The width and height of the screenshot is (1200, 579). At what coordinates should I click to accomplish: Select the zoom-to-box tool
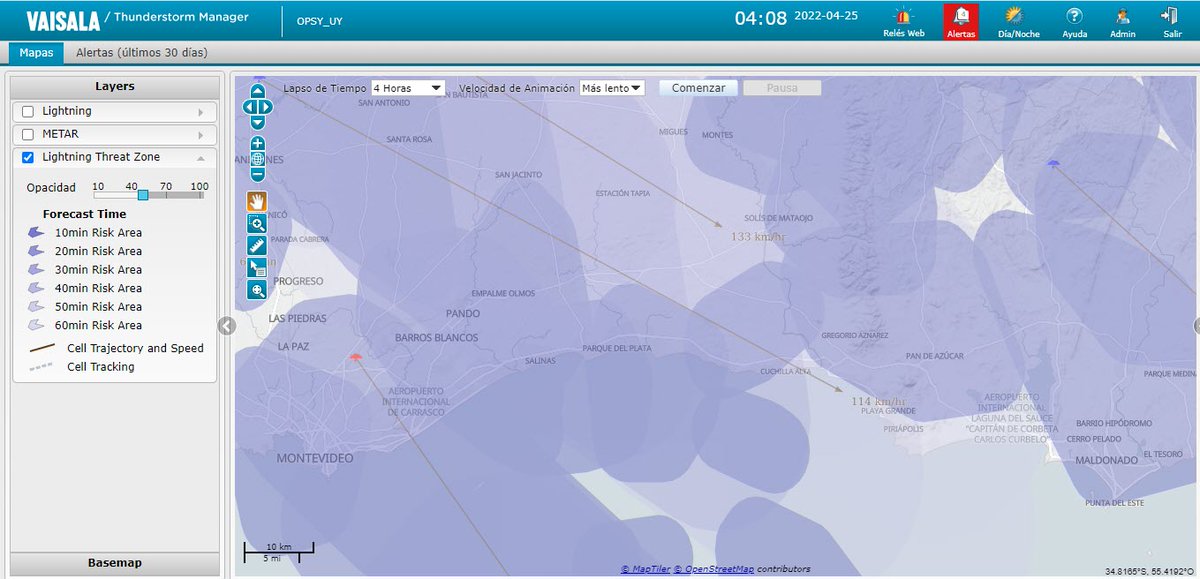click(258, 224)
